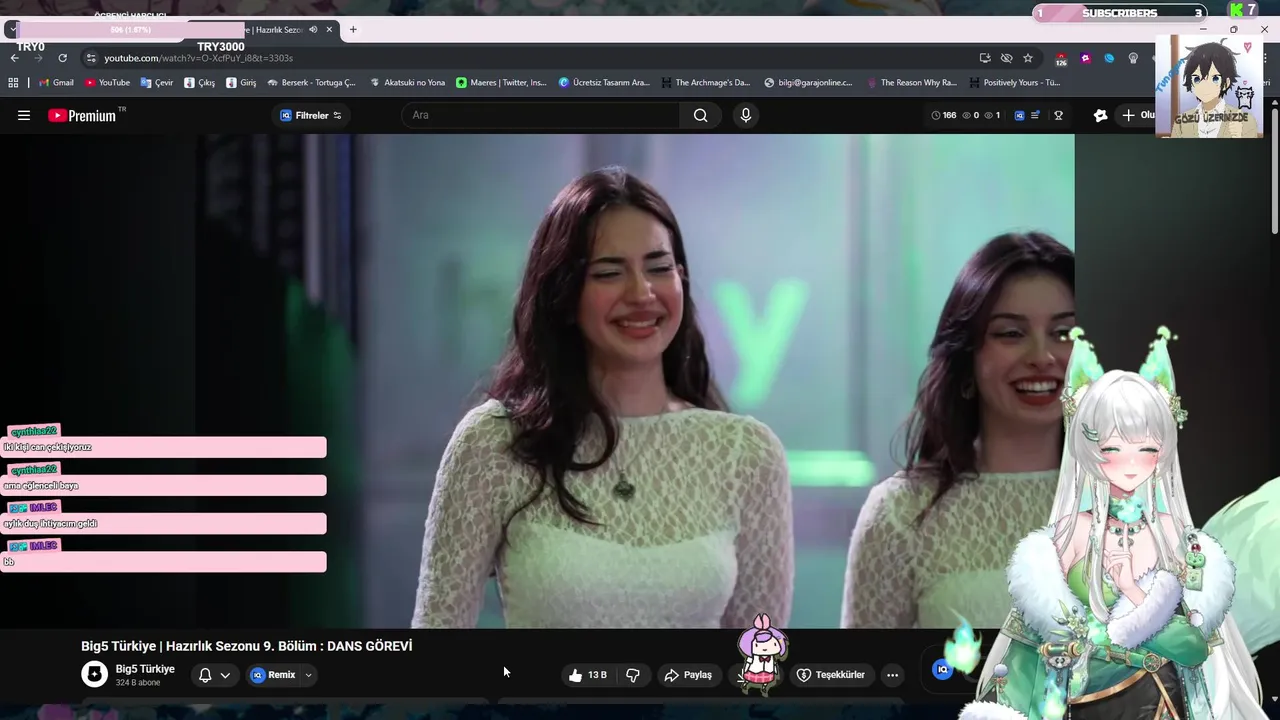Open the three-dots more actions menu
The image size is (1280, 720).
[x=892, y=675]
